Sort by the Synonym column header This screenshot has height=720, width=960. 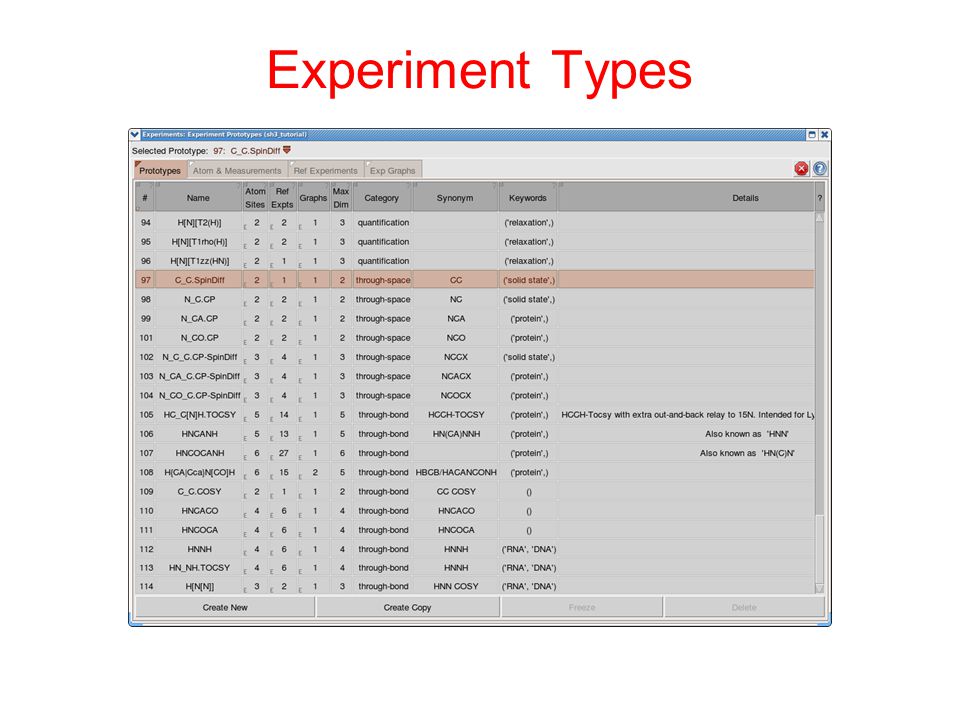455,198
